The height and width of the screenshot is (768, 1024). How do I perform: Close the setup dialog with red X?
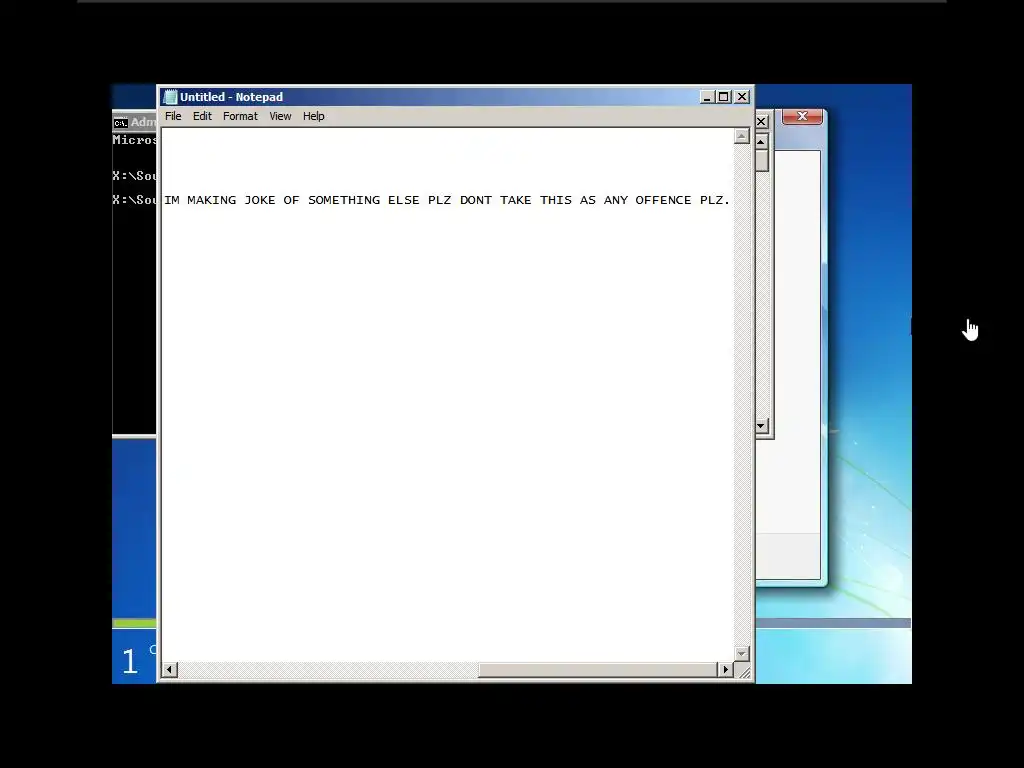pyautogui.click(x=802, y=116)
